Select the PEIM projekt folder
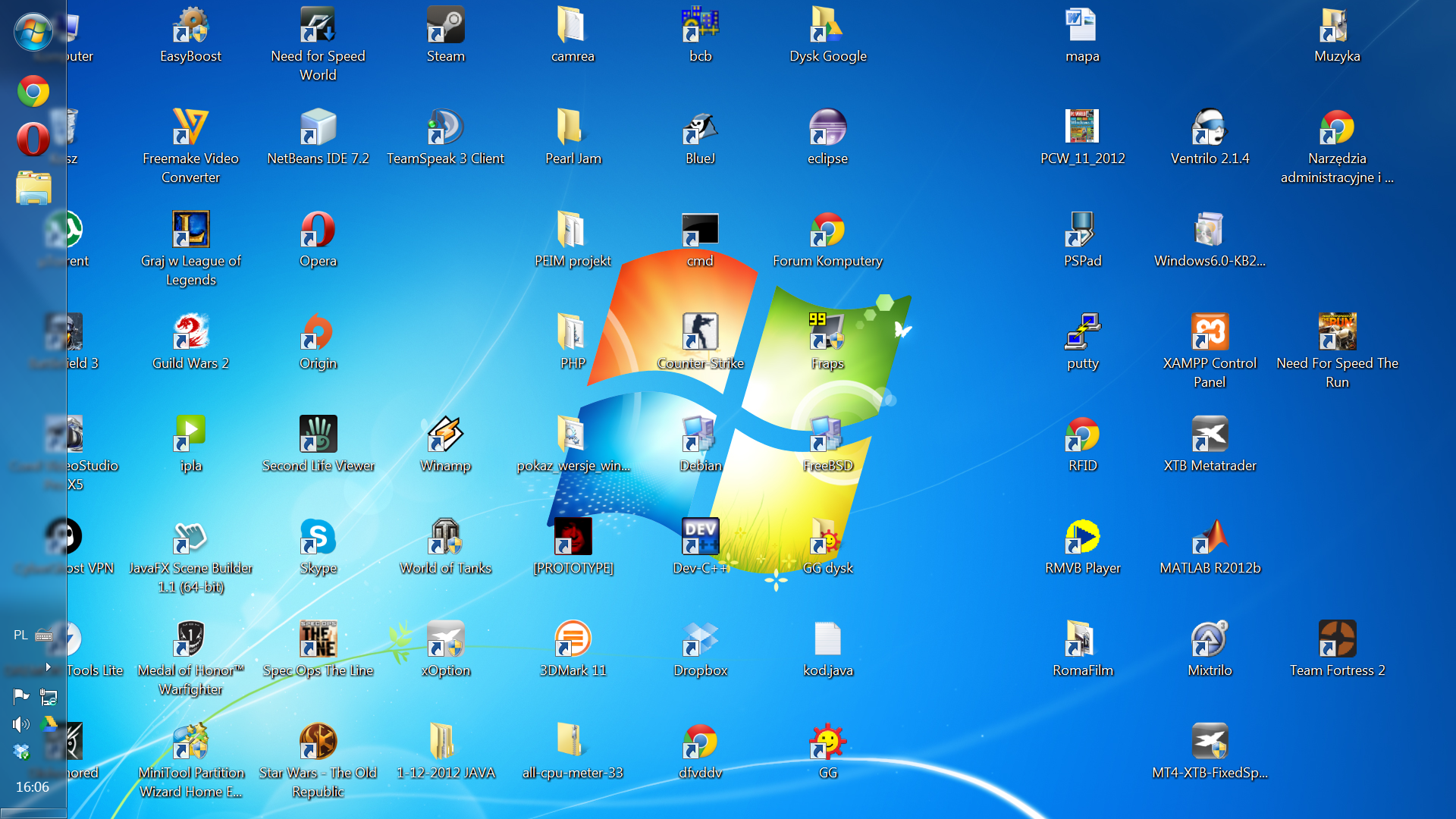The width and height of the screenshot is (1456, 819). point(573,240)
